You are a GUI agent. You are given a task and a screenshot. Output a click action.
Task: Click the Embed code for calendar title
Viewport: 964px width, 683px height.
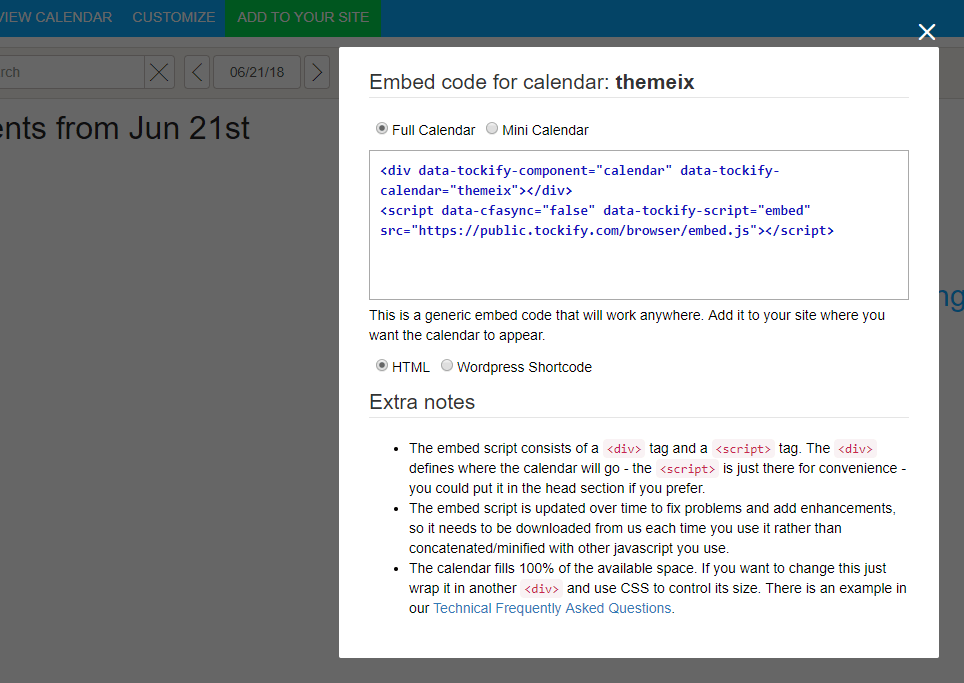(531, 82)
